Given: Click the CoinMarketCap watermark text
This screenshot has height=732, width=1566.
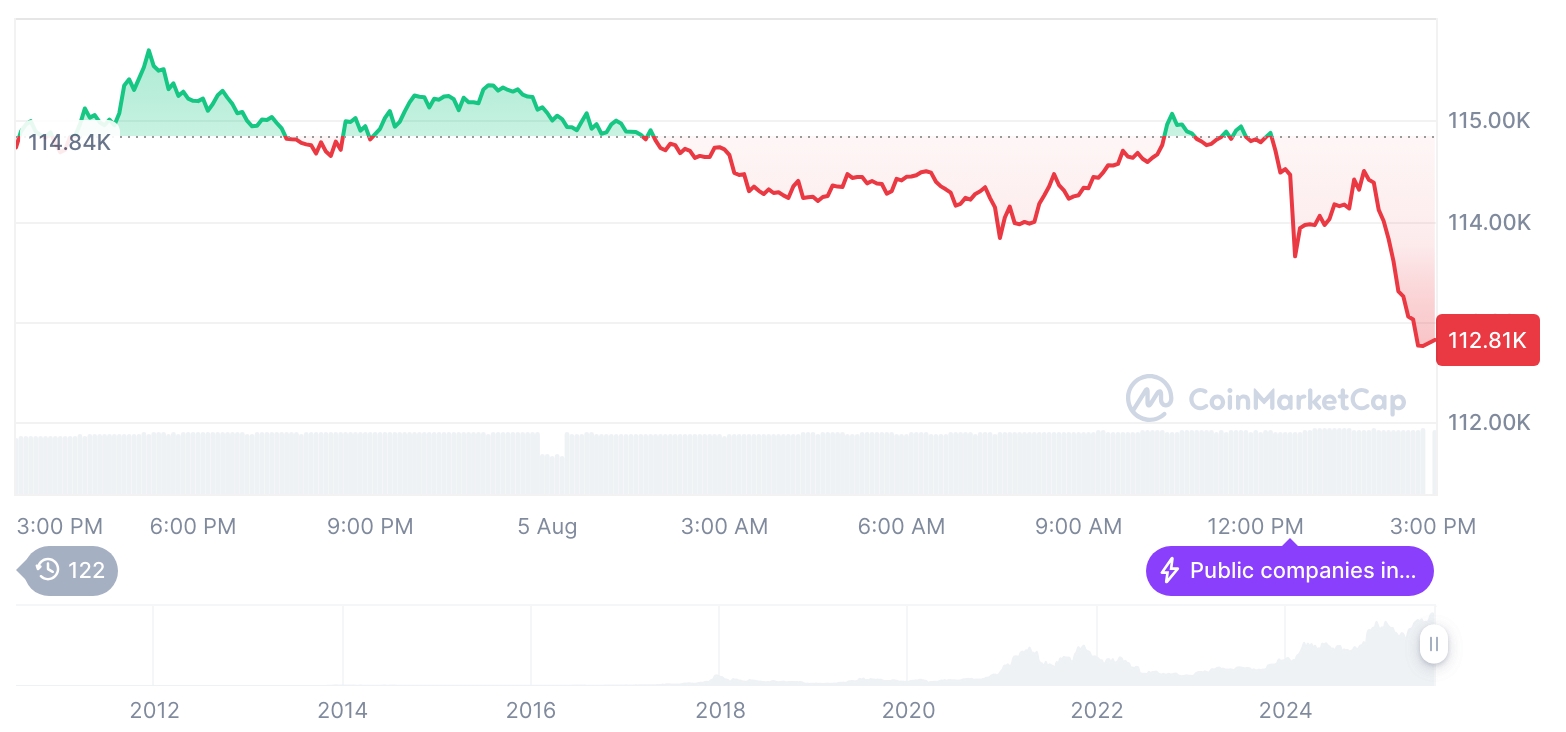Looking at the screenshot, I should coord(1297,400).
